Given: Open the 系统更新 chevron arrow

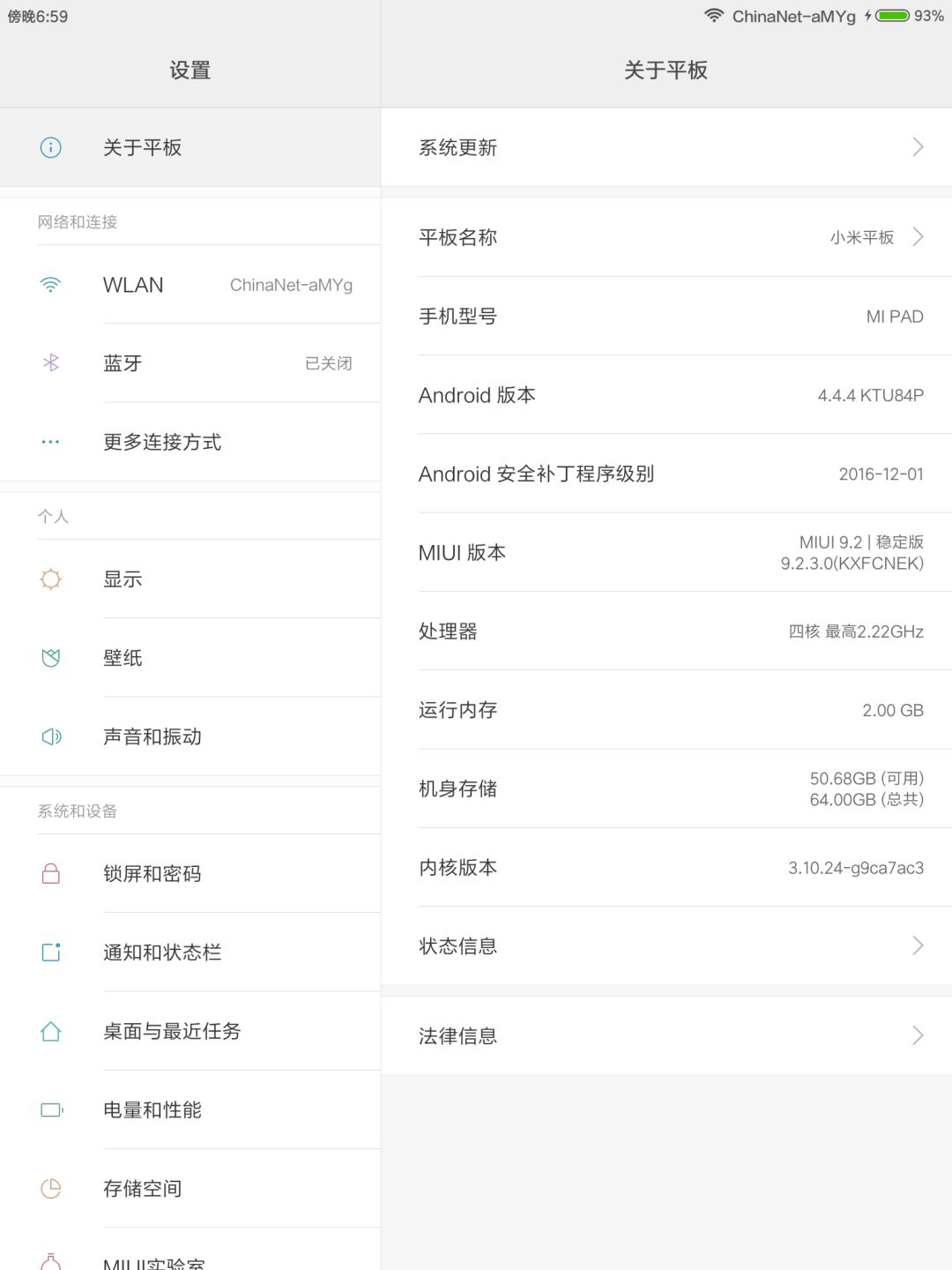Looking at the screenshot, I should point(918,147).
